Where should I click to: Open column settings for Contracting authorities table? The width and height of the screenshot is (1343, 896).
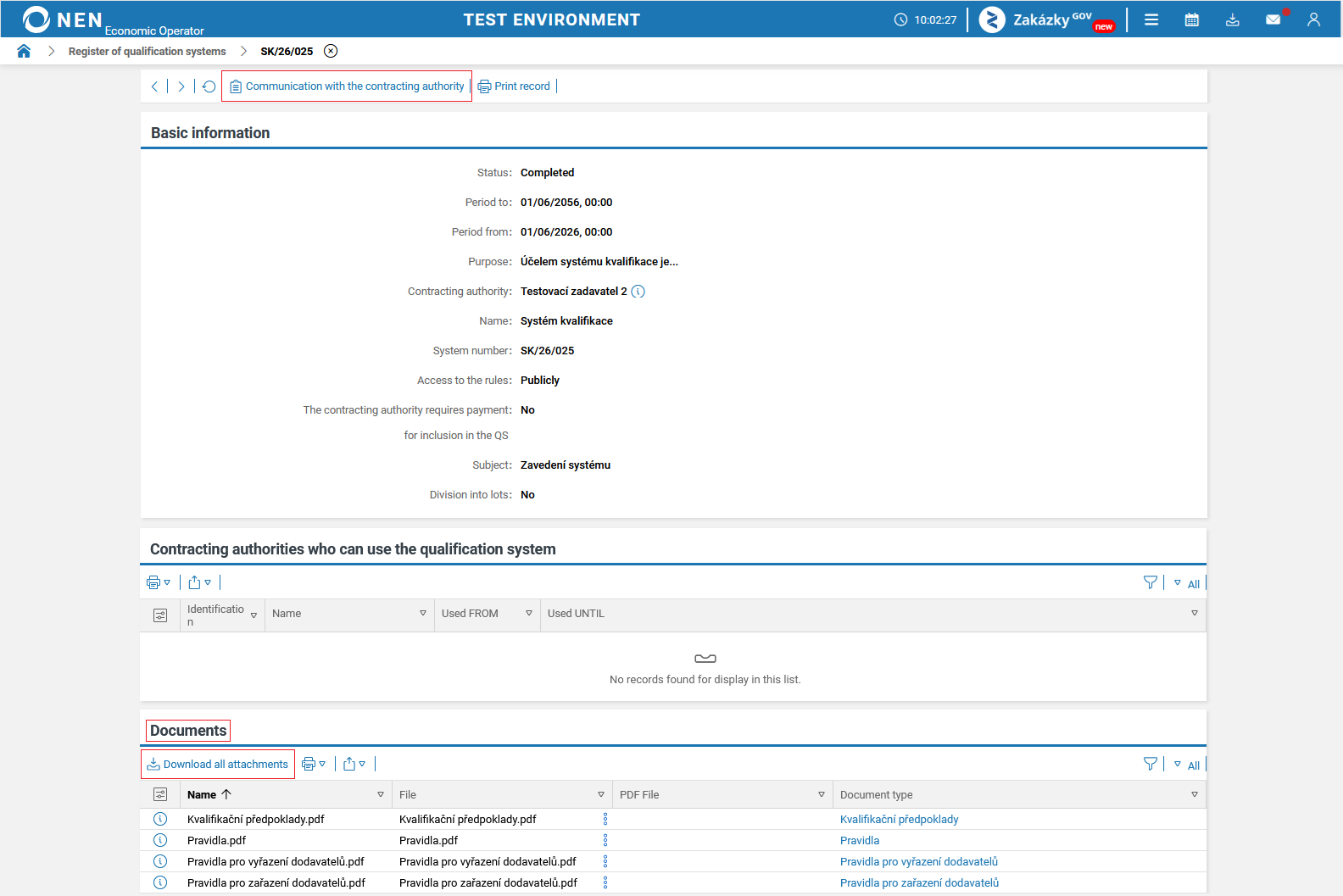[160, 615]
